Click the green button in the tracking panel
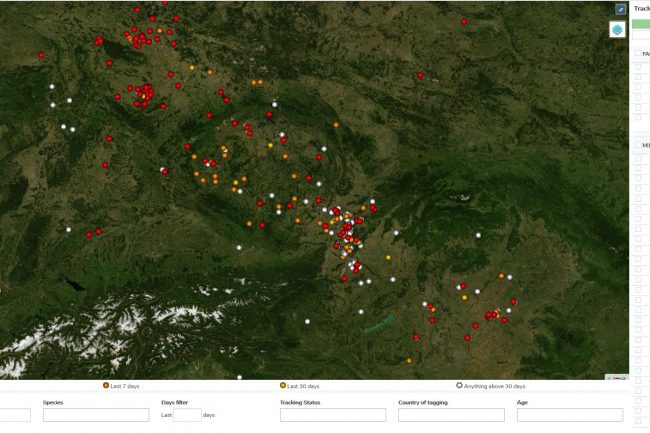This screenshot has width=650, height=433. pos(640,21)
